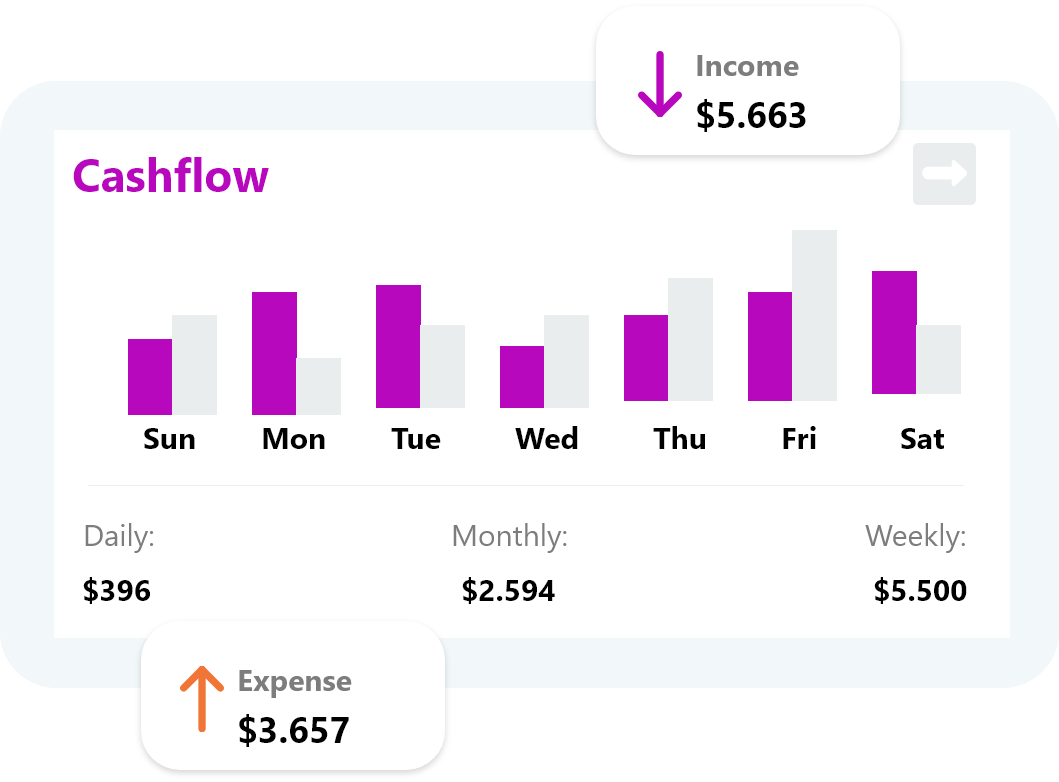This screenshot has width=1059, height=782.
Task: Select the Fri day label
Action: pyautogui.click(x=799, y=439)
